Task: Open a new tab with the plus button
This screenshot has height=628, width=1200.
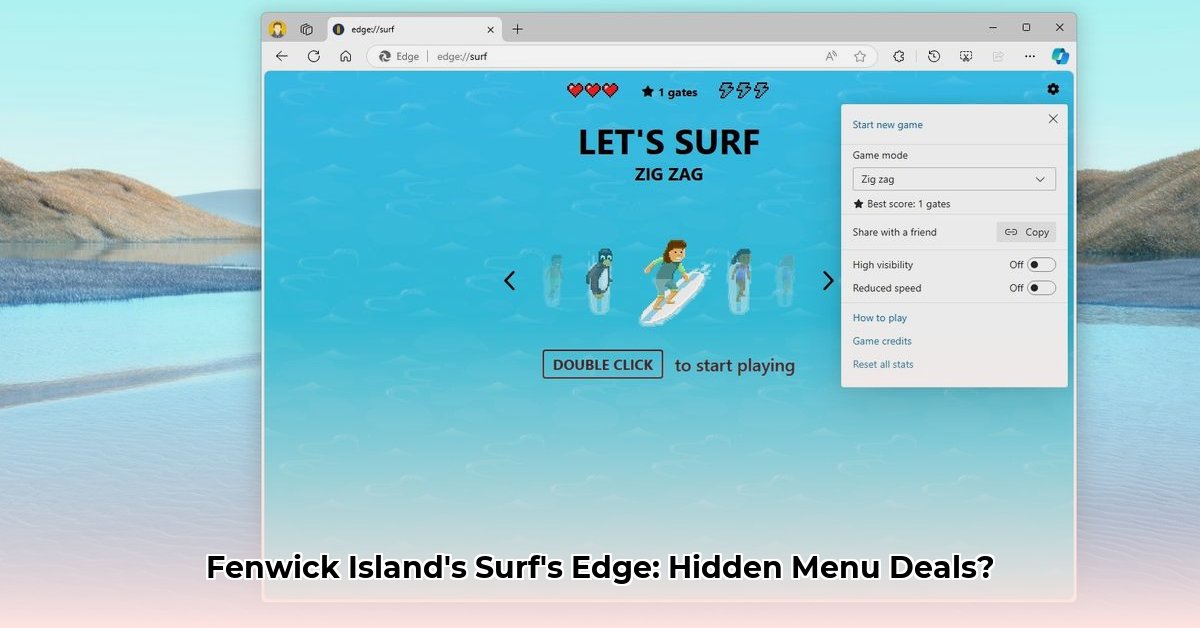Action: 517,29
